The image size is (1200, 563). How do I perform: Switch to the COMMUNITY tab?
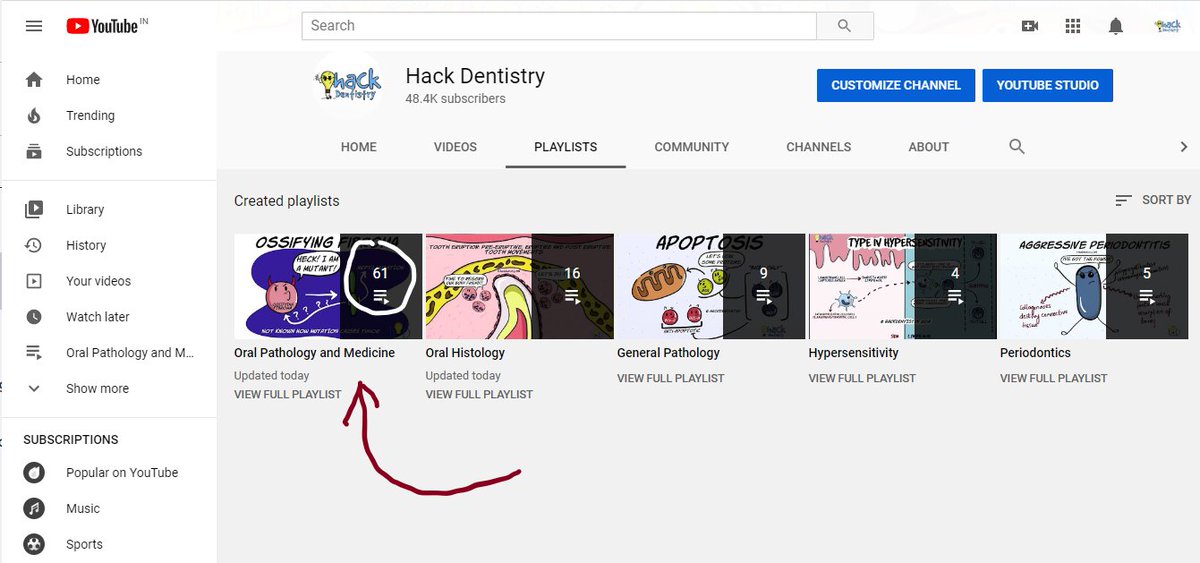pos(692,147)
